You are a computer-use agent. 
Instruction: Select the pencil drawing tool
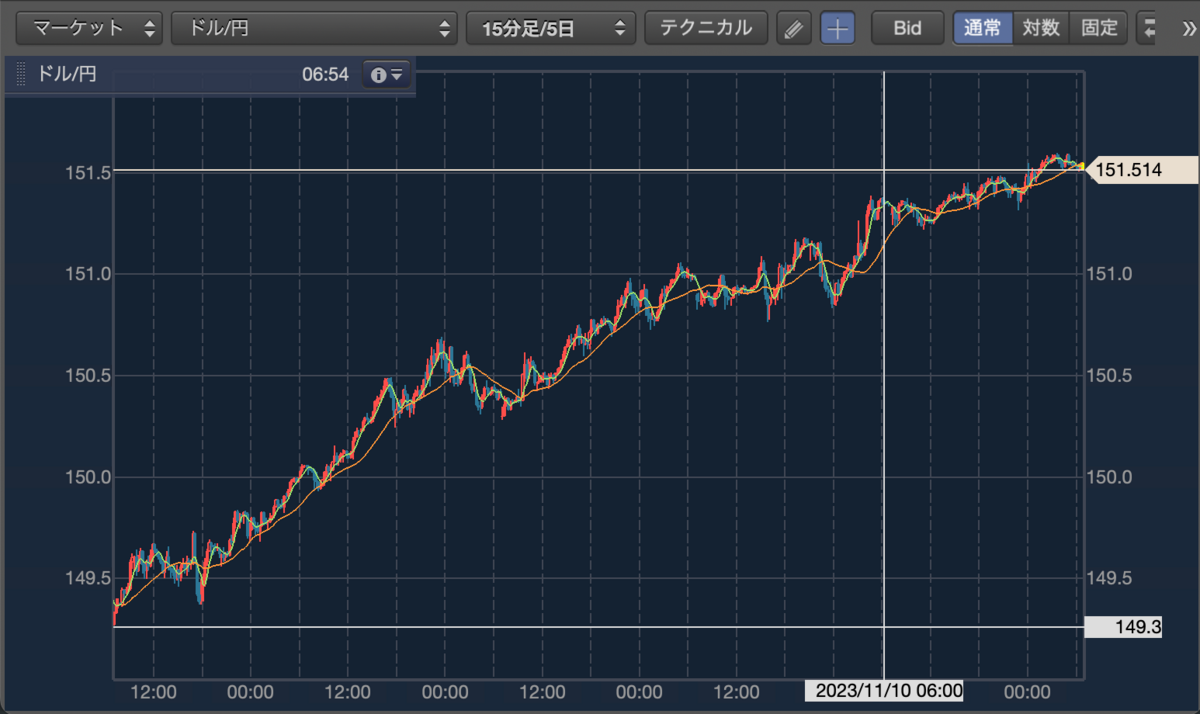point(793,28)
